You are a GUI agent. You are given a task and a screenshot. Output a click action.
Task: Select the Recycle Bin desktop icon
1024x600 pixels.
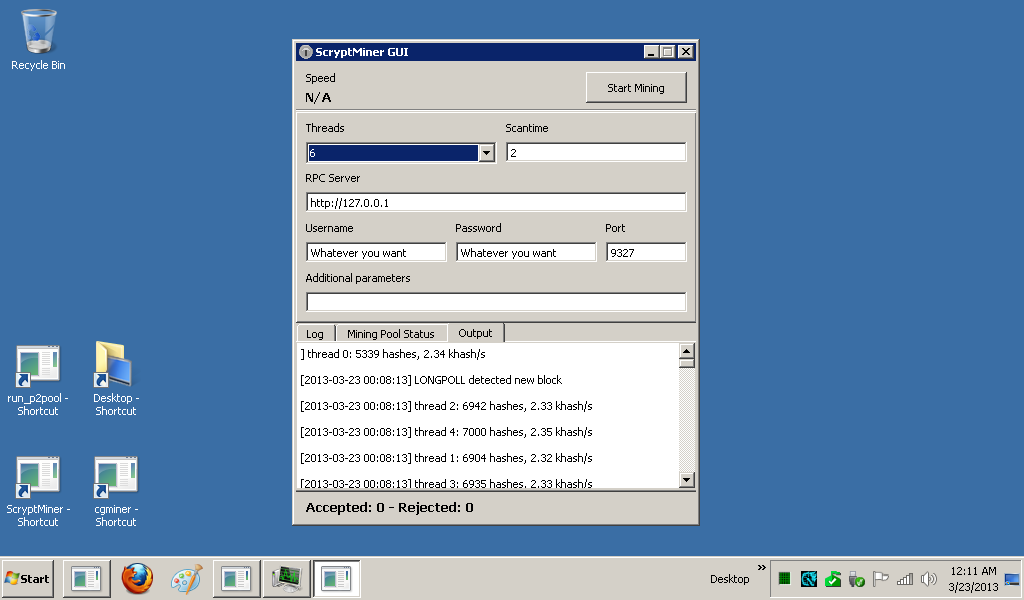pos(38,39)
